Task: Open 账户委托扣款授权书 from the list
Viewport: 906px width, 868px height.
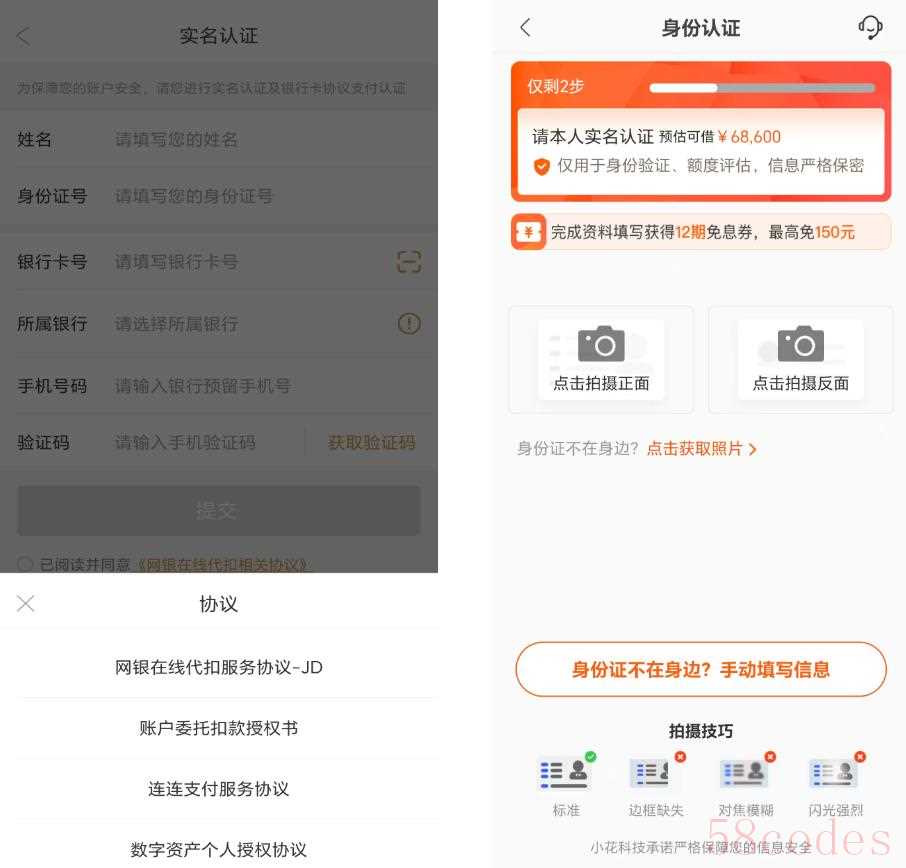Action: (x=218, y=728)
